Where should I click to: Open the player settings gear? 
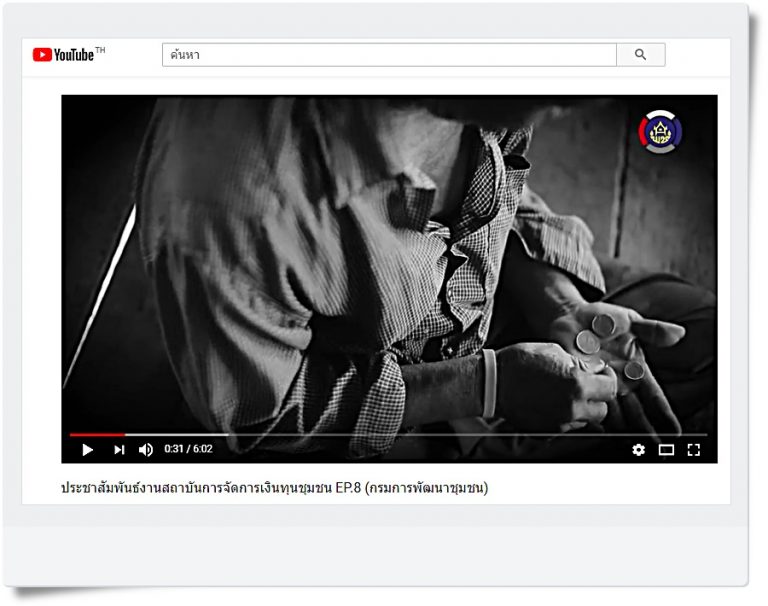click(638, 450)
